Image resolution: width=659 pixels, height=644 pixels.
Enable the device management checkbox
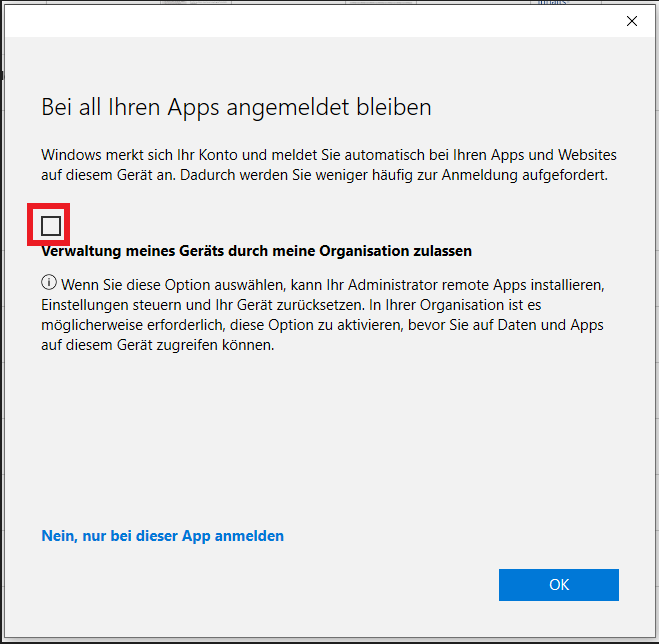pyautogui.click(x=51, y=225)
